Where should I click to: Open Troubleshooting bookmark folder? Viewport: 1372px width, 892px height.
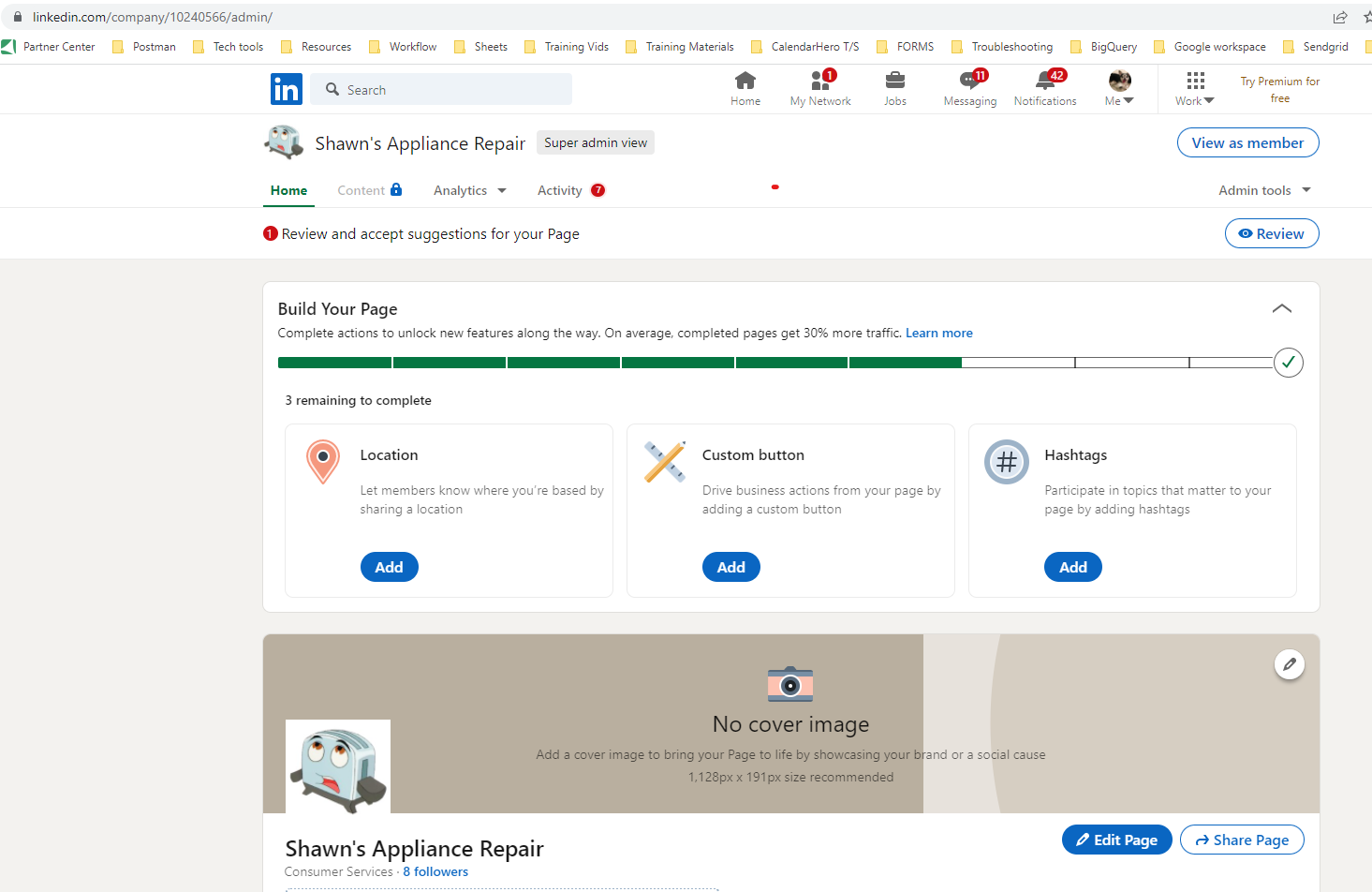(x=1002, y=47)
